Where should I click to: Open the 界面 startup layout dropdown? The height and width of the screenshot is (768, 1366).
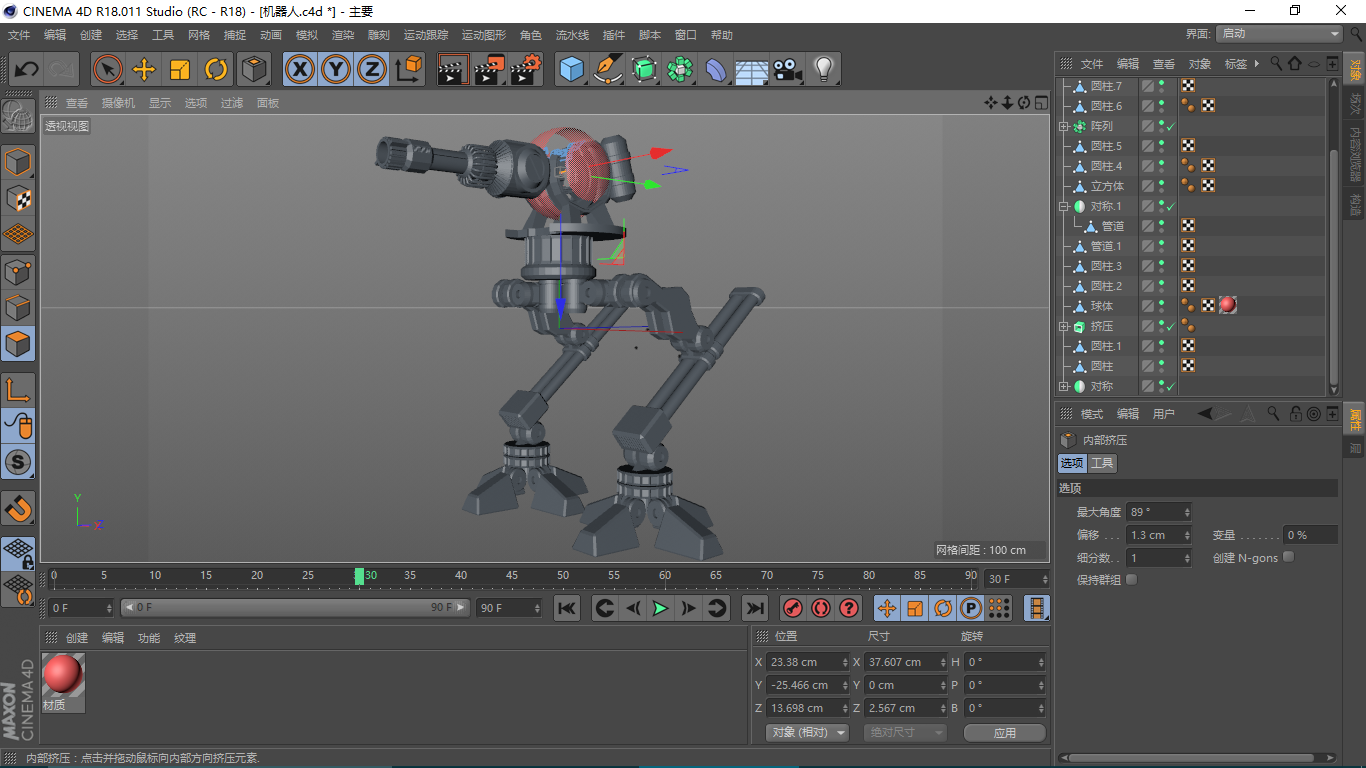pyautogui.click(x=1278, y=33)
